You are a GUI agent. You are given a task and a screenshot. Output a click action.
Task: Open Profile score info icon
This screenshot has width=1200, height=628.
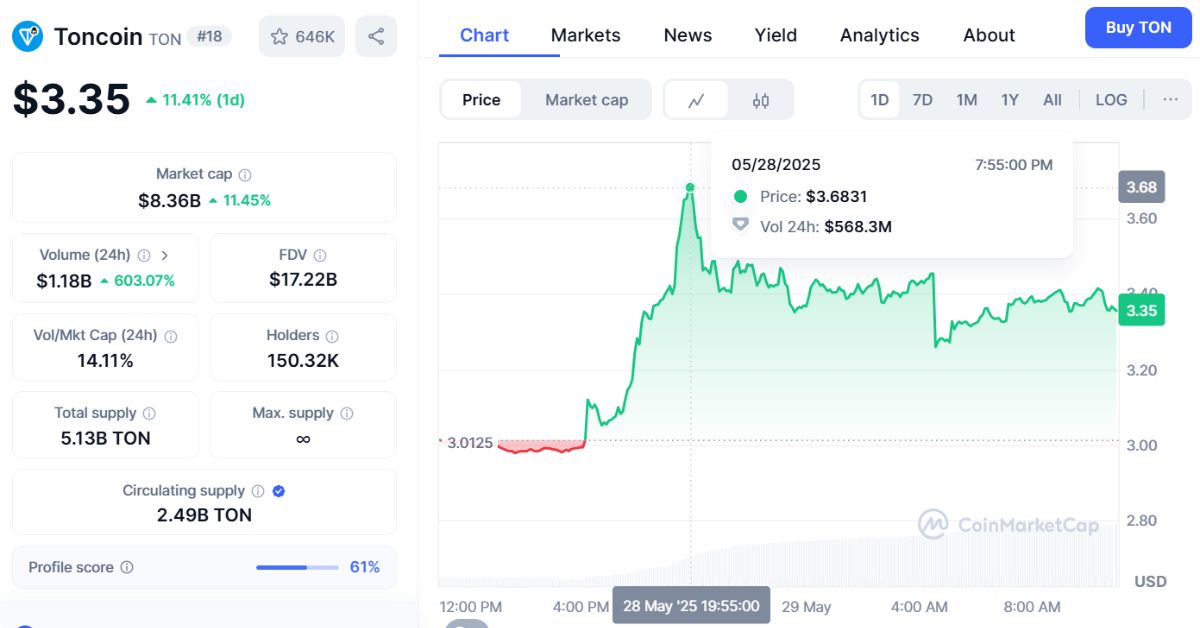click(127, 567)
